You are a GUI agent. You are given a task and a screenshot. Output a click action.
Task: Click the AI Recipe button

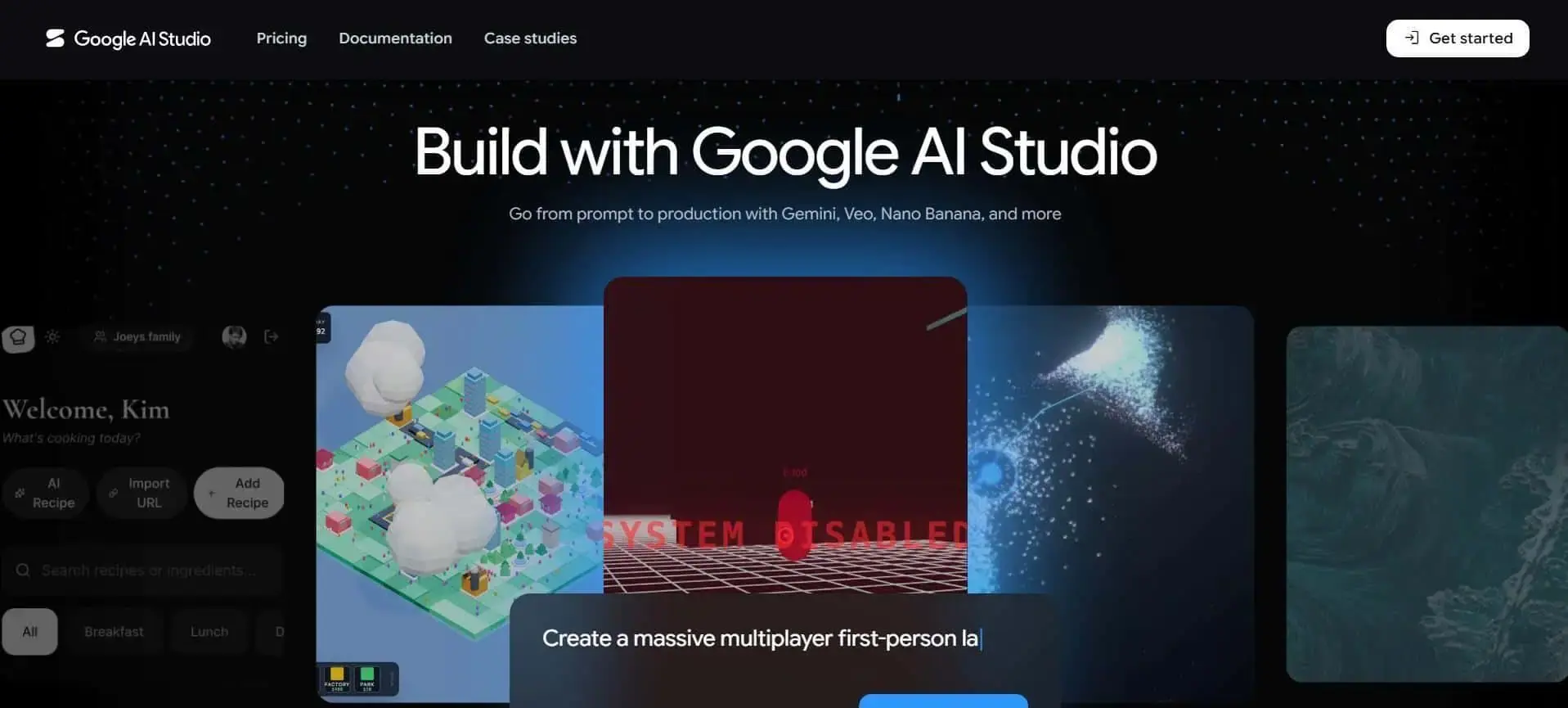point(45,493)
